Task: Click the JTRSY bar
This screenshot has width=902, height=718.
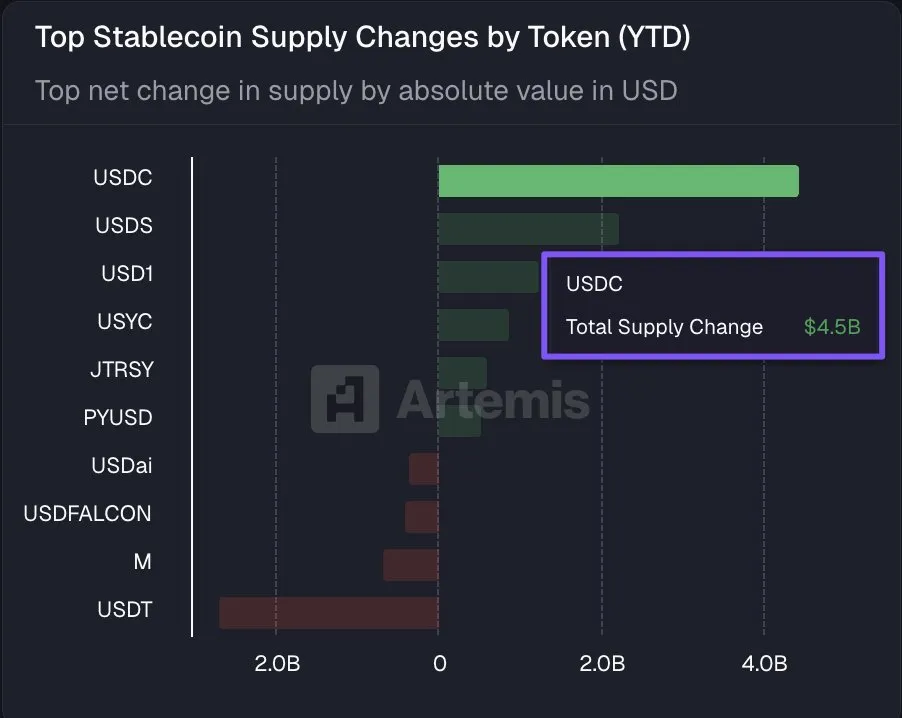Action: [x=462, y=373]
